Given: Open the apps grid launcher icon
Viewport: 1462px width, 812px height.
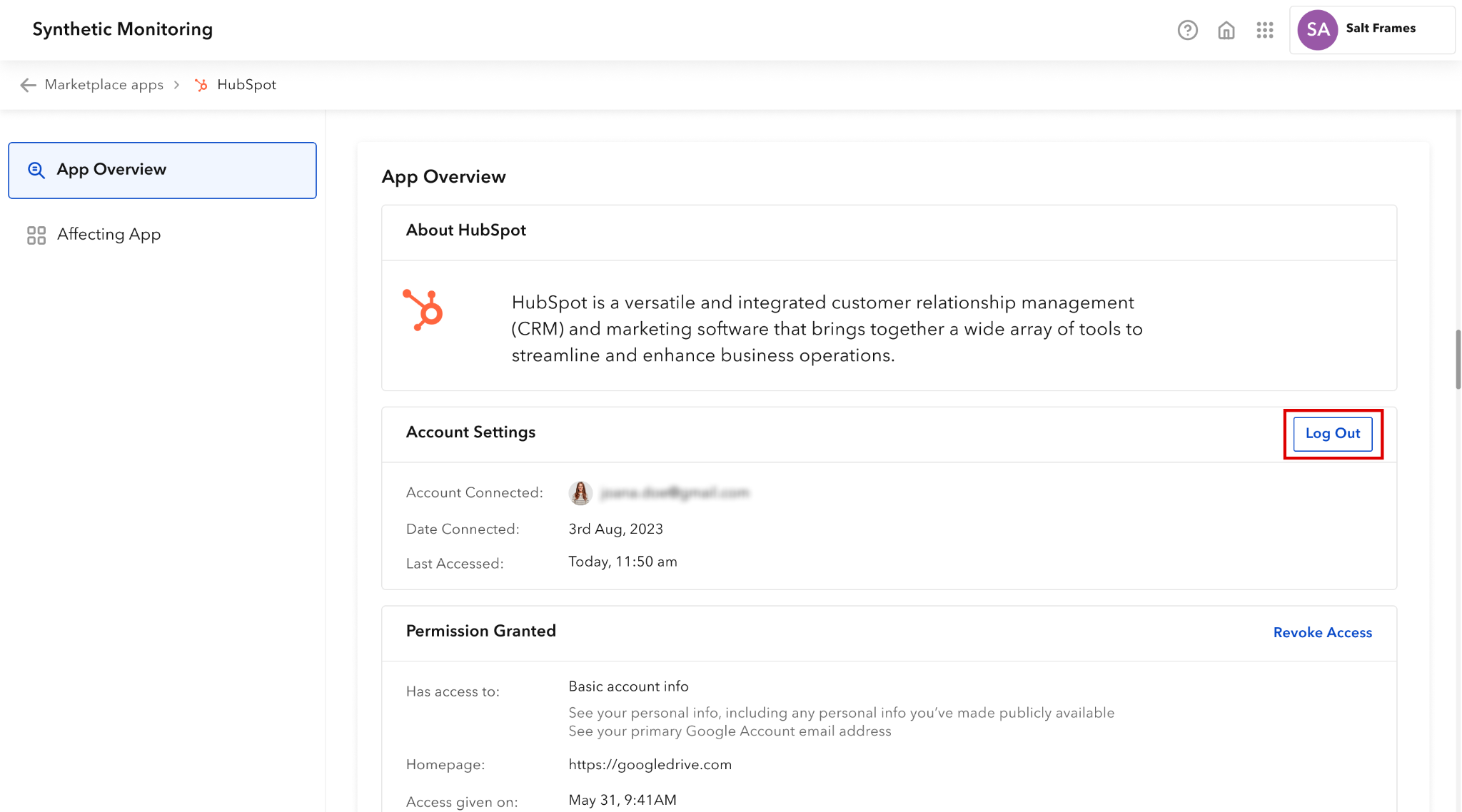Looking at the screenshot, I should point(1265,30).
